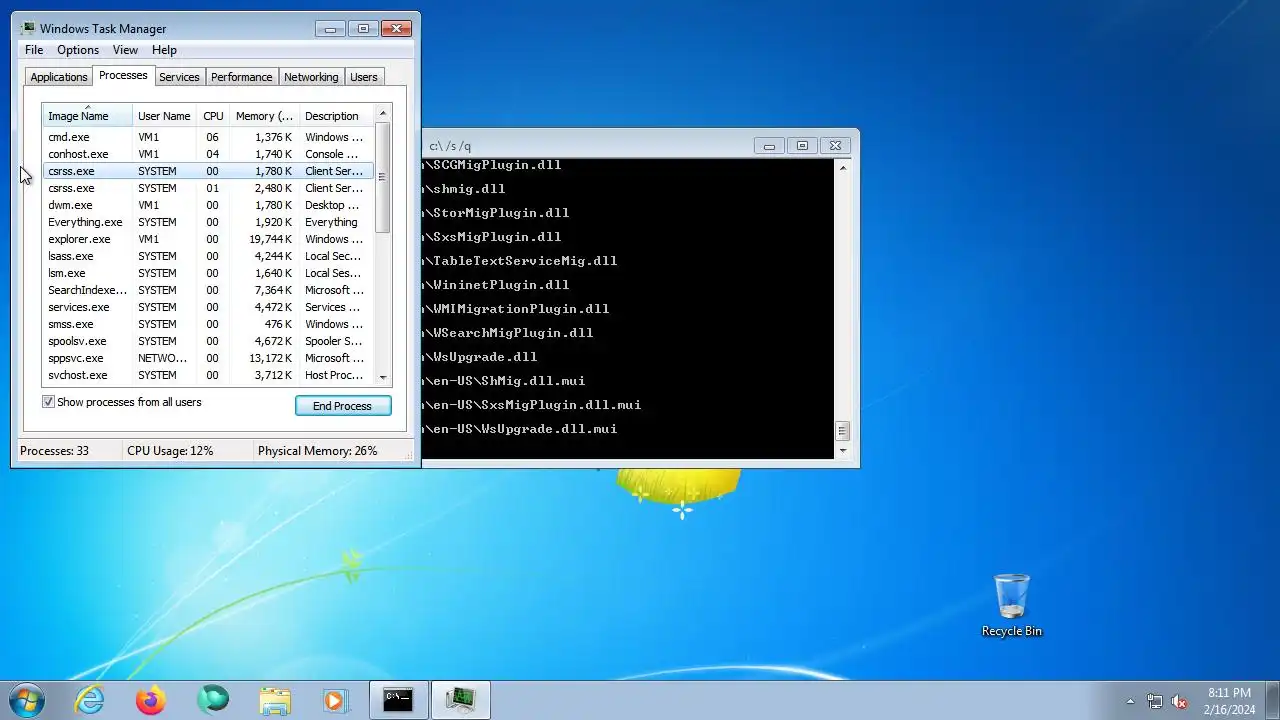This screenshot has height=720, width=1280.
Task: Click Command Prompt scroll down arrow
Action: pyautogui.click(x=842, y=451)
